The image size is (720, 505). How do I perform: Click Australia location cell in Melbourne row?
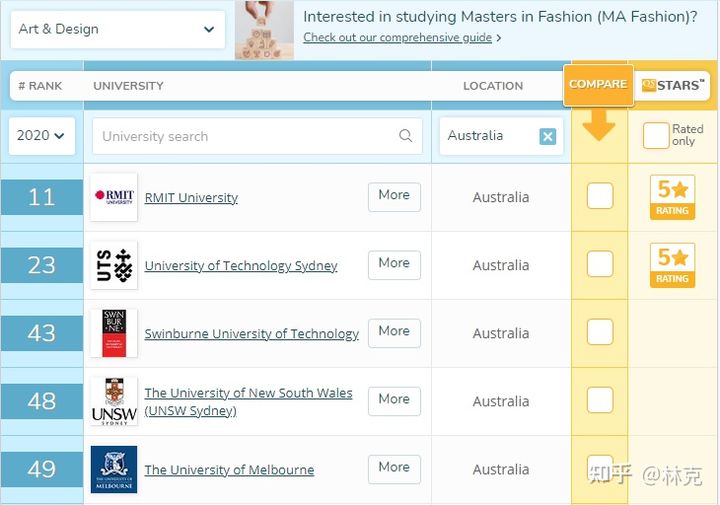(501, 469)
